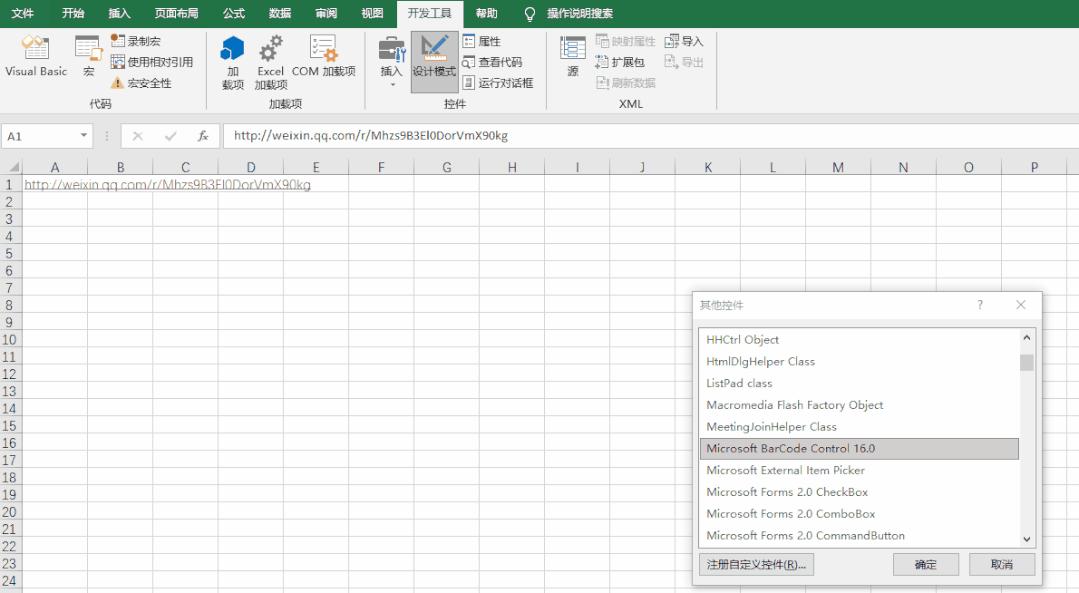
Task: Click the select-all corner of the sheet
Action: pos(12,166)
